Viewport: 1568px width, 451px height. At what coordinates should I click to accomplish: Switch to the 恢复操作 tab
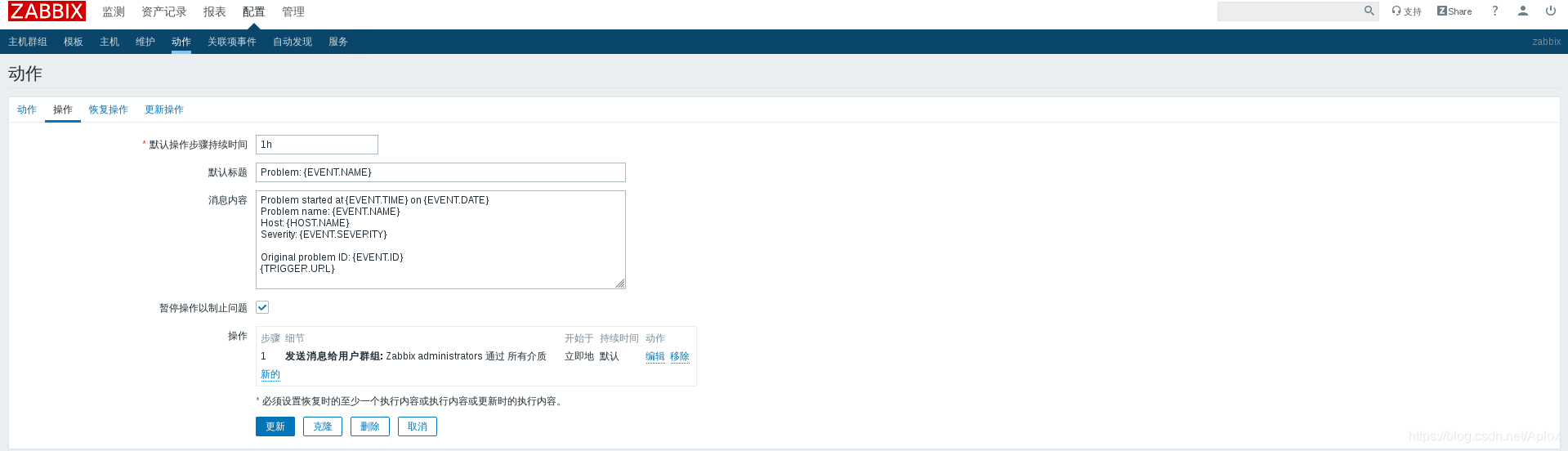pyautogui.click(x=109, y=109)
